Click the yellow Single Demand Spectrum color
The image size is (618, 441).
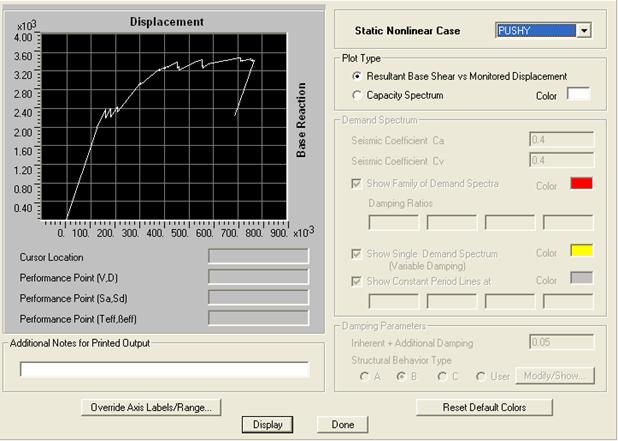pyautogui.click(x=581, y=251)
